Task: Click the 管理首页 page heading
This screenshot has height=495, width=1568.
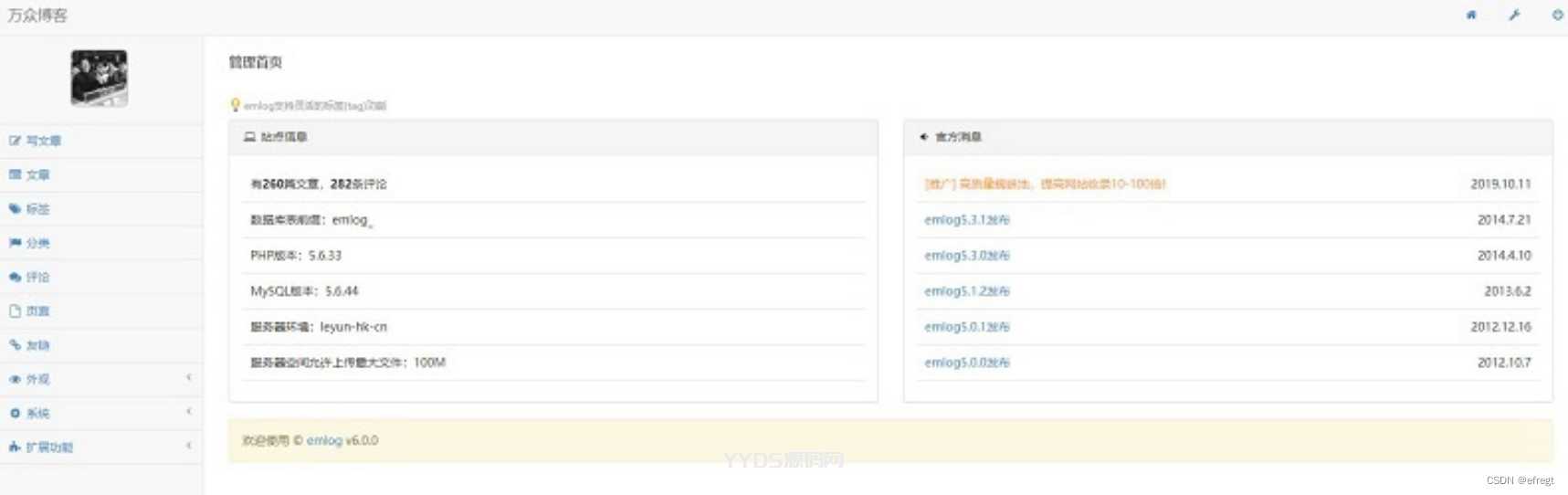Action: pyautogui.click(x=255, y=62)
